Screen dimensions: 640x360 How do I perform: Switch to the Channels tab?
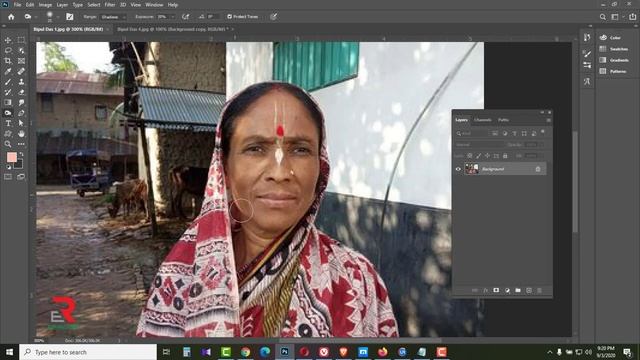pyautogui.click(x=482, y=120)
